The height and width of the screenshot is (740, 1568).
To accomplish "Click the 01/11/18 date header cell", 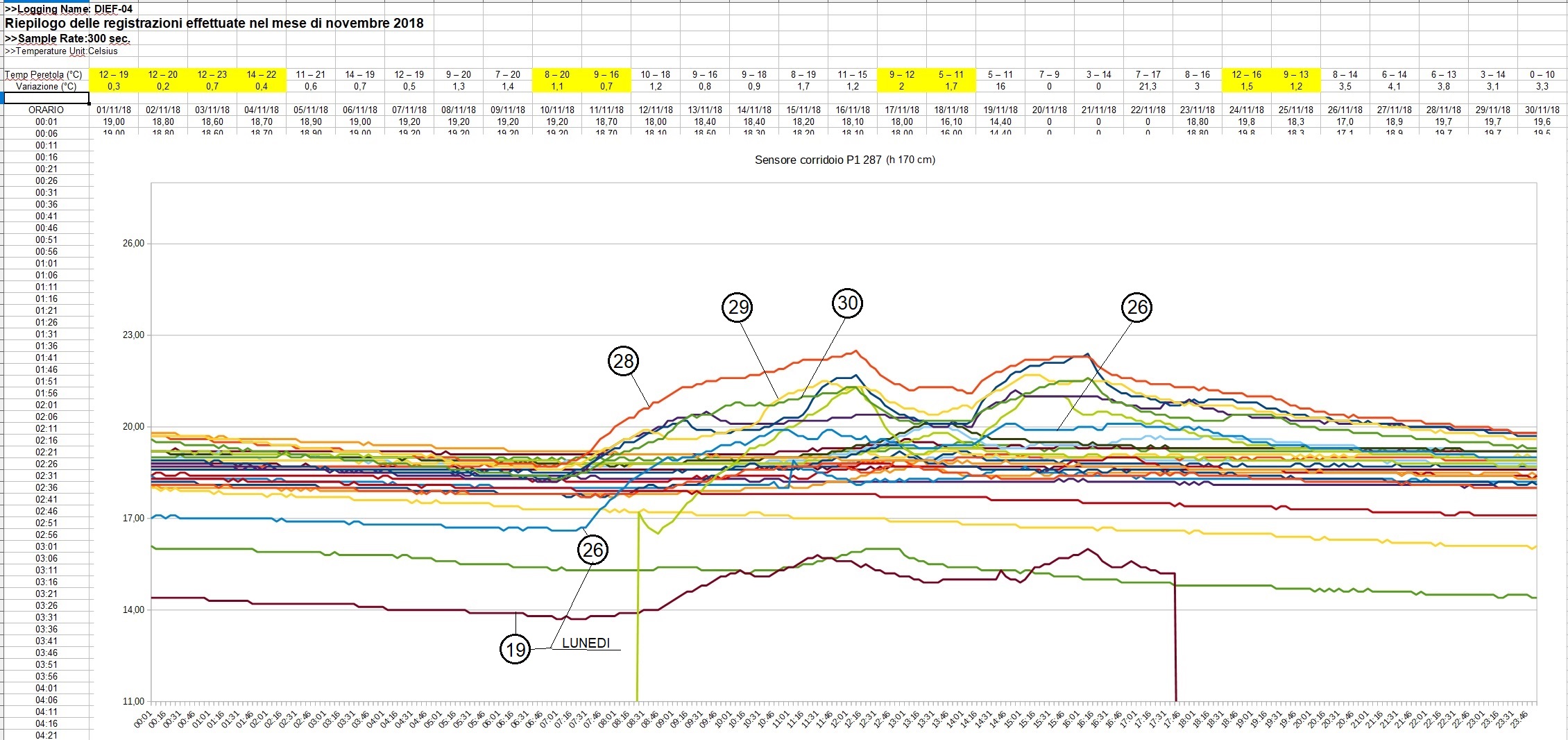I will point(114,110).
